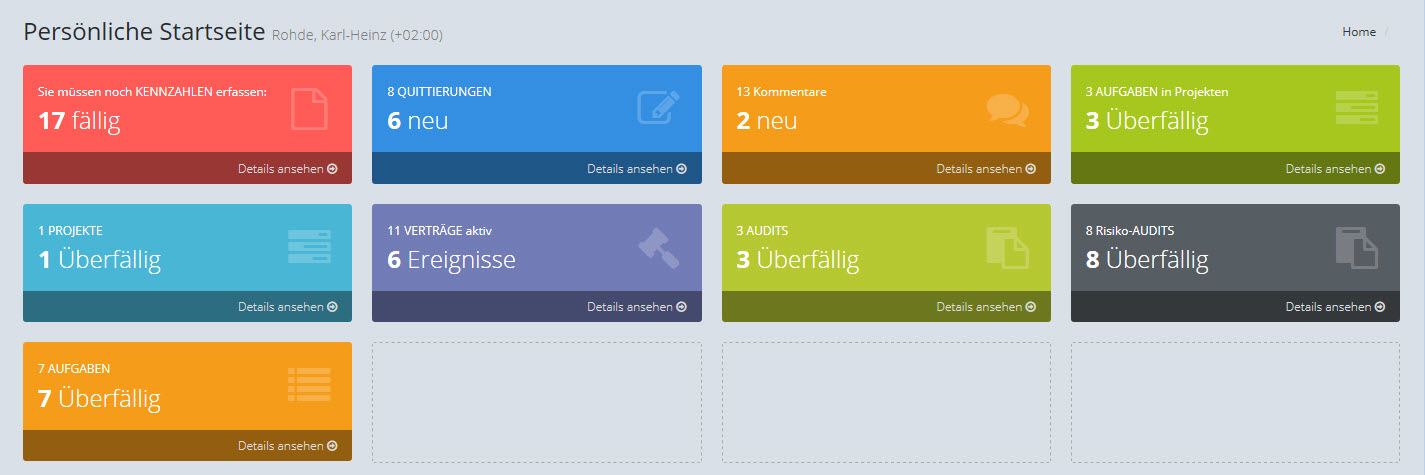1425x475 pixels.
Task: Go to Home in the breadcrumb
Action: coord(1358,32)
